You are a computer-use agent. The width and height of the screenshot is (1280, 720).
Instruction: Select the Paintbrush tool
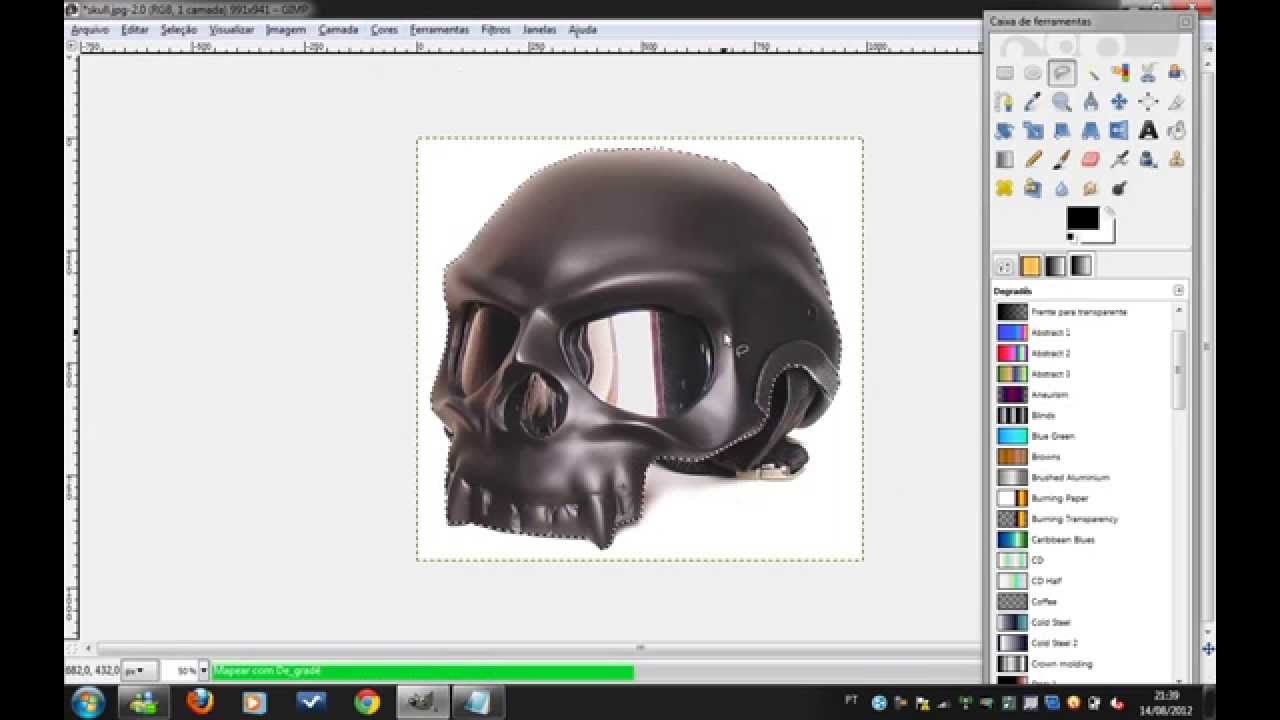(x=1062, y=159)
